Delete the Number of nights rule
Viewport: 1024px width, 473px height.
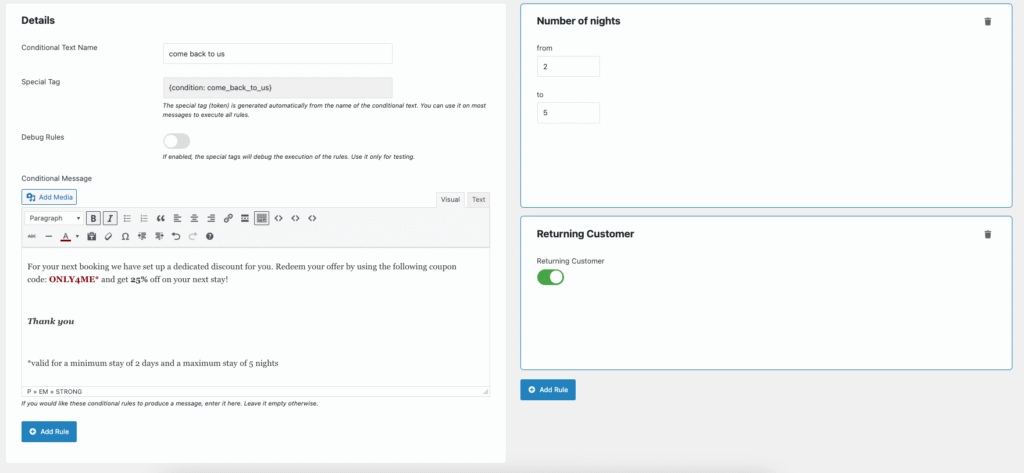pyautogui.click(x=988, y=21)
